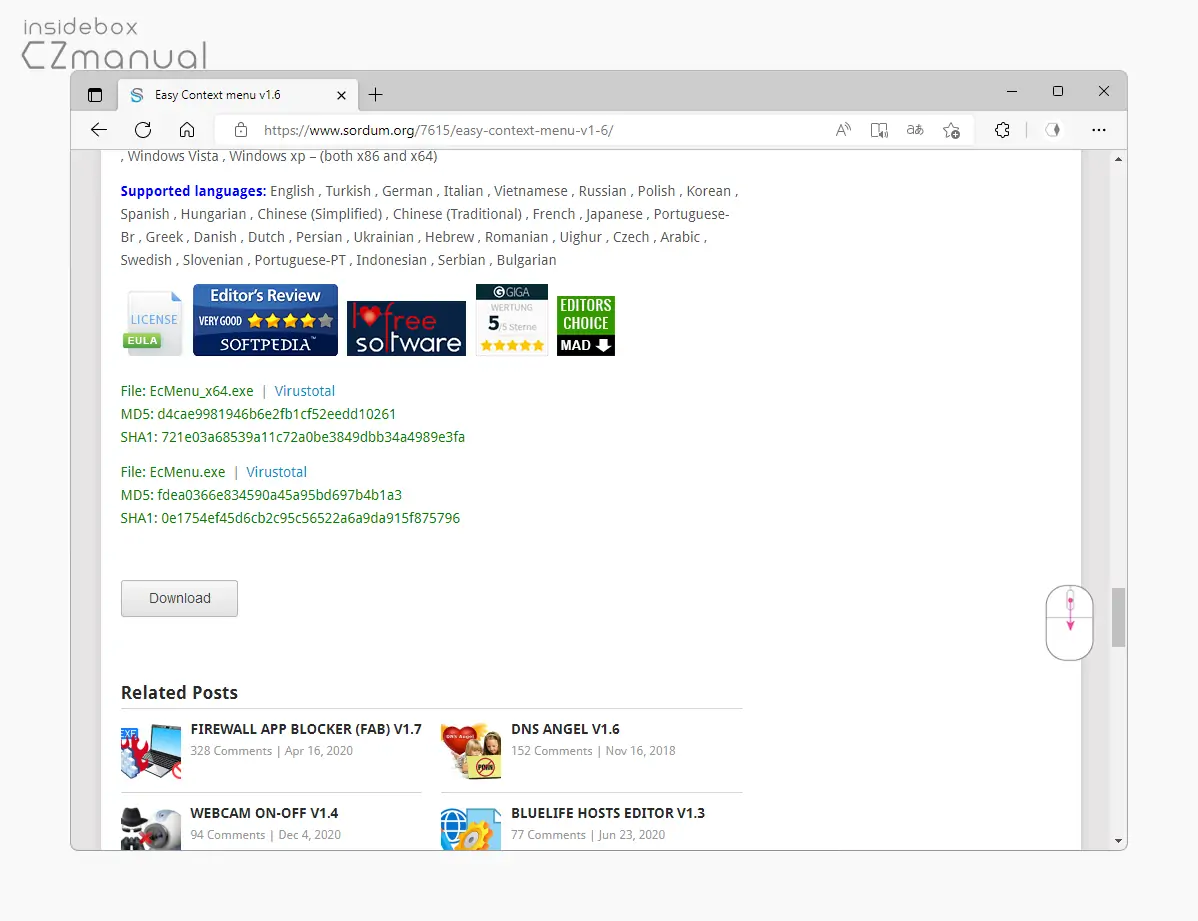Open Virustotal link for EcMenu.exe
1198x921 pixels.
pyautogui.click(x=276, y=472)
